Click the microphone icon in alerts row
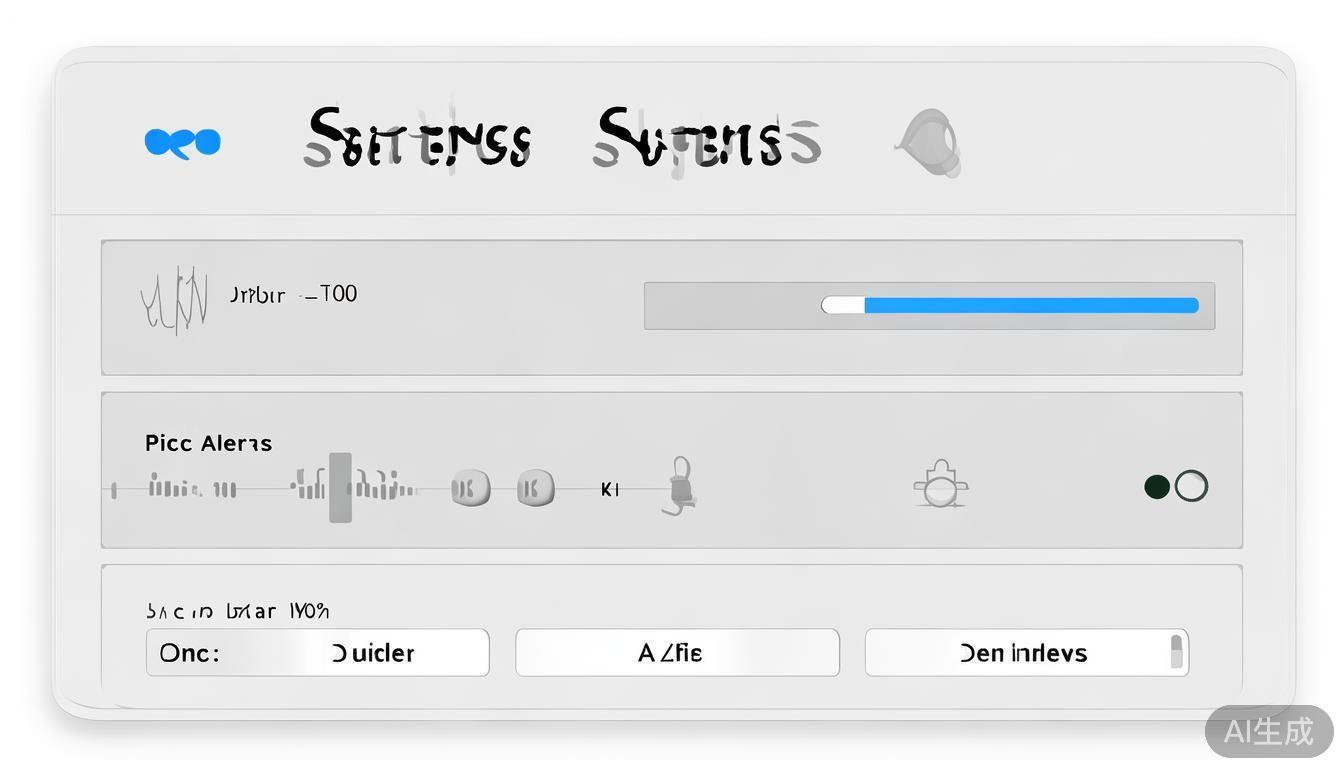The height and width of the screenshot is (768, 1344). coord(681,485)
